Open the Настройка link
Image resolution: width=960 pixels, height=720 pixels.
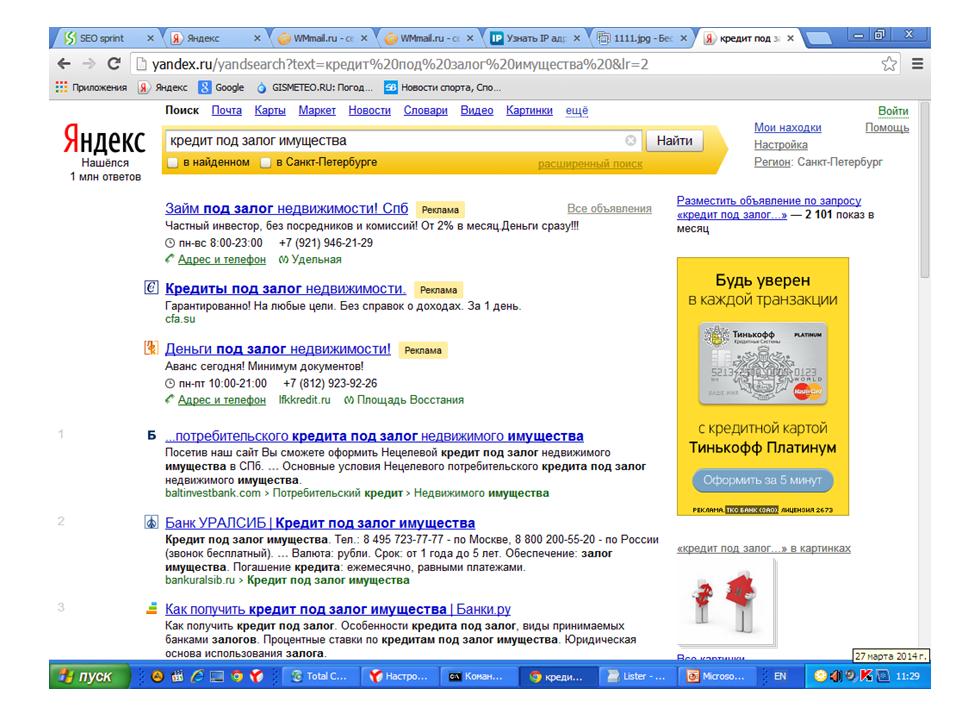(781, 145)
